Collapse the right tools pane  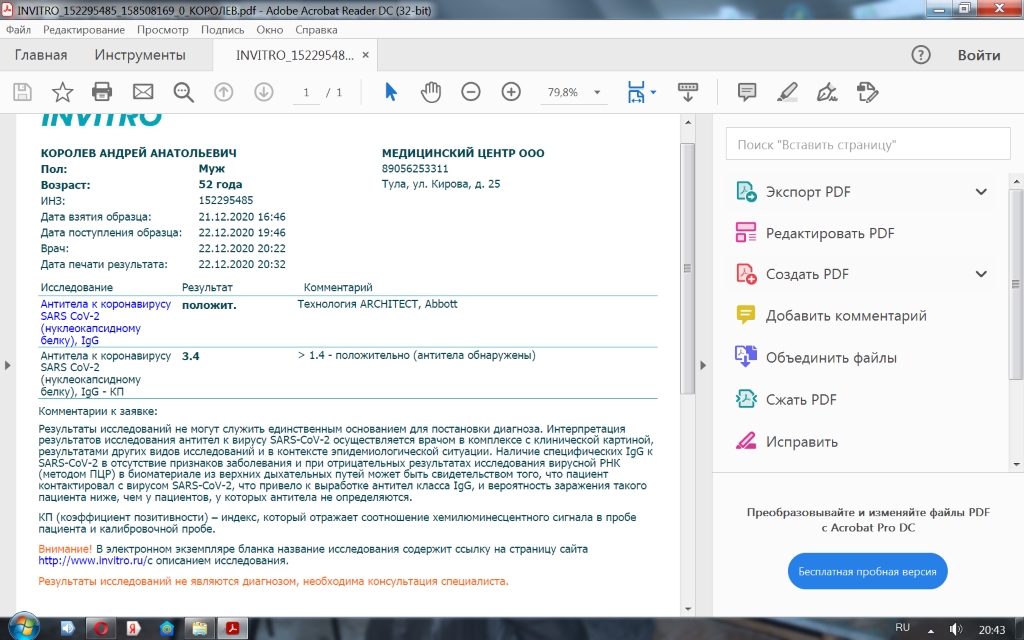(703, 365)
